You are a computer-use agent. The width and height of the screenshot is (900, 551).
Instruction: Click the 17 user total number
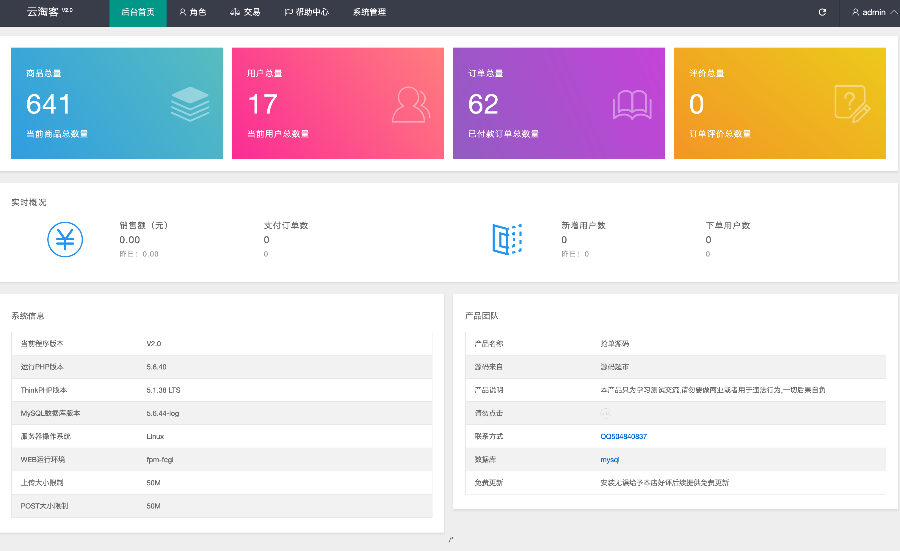tap(262, 104)
